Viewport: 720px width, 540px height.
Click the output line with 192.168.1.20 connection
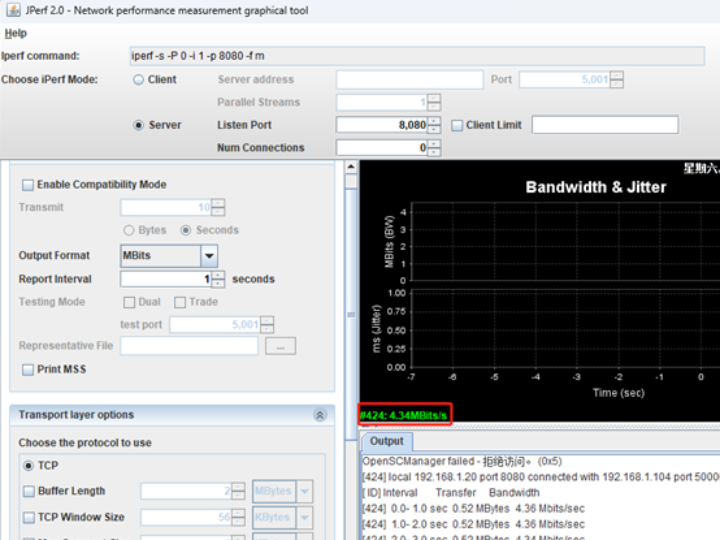pos(541,477)
